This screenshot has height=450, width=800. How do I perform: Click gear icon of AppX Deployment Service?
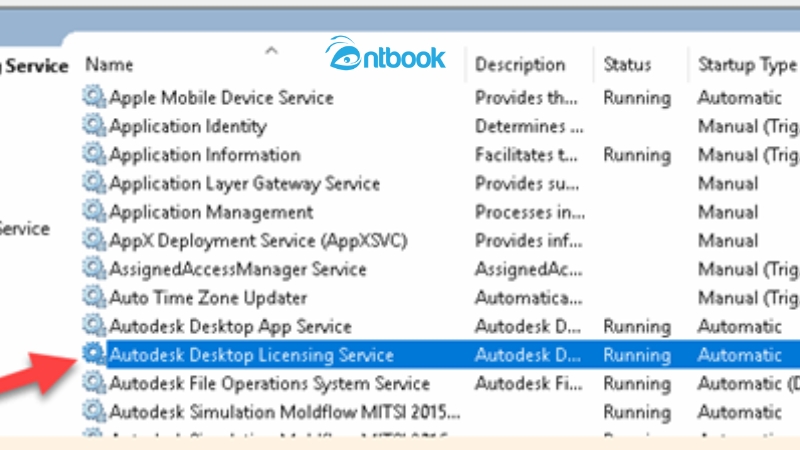(94, 239)
